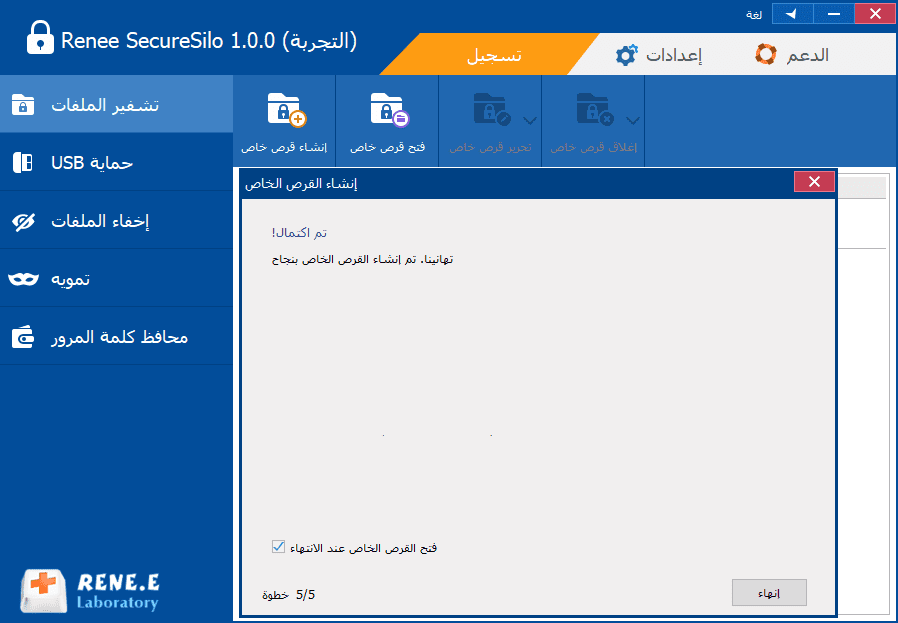Click the Close private disk icon
This screenshot has width=898, height=623.
(x=595, y=110)
